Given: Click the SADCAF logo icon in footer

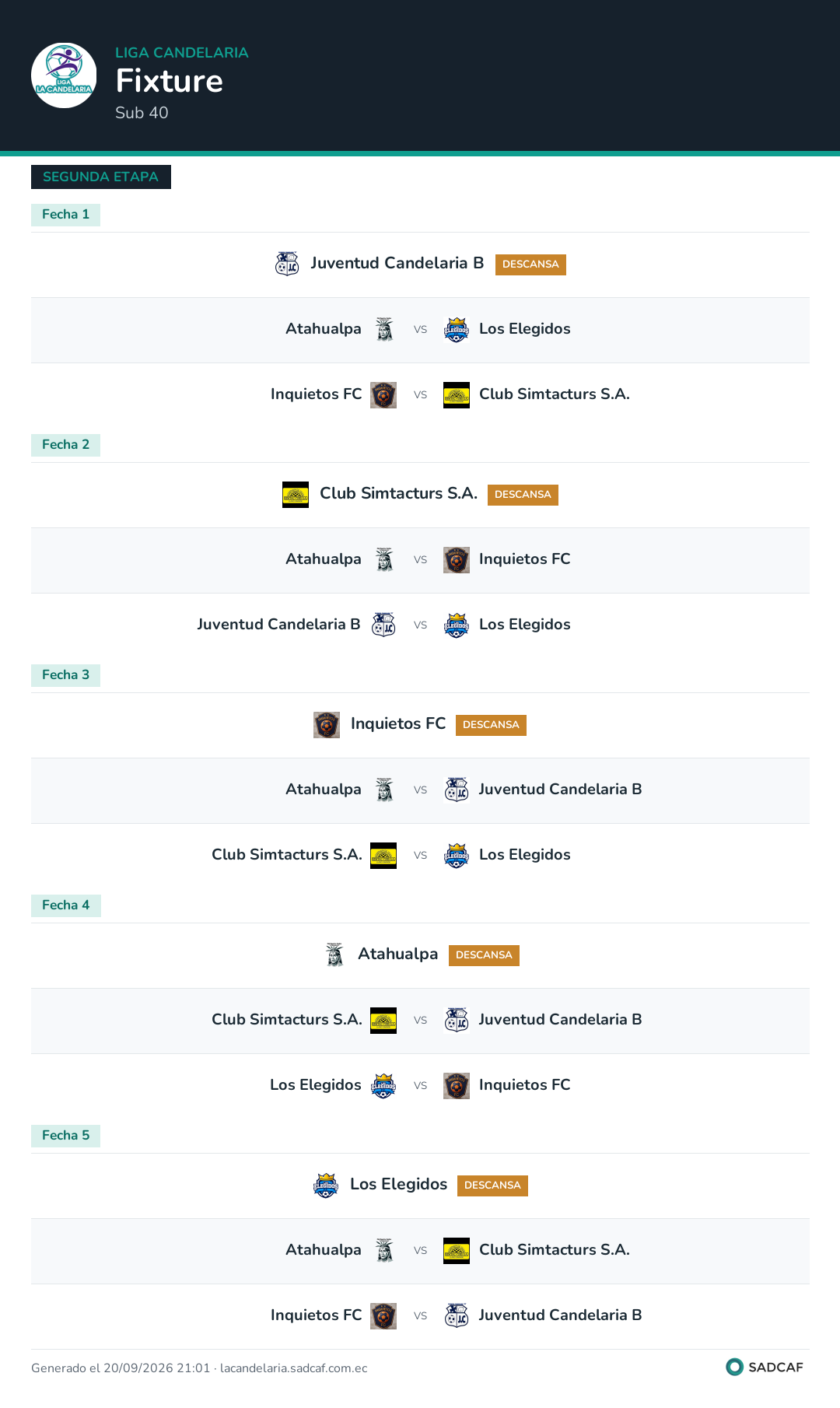Looking at the screenshot, I should pyautogui.click(x=734, y=1367).
